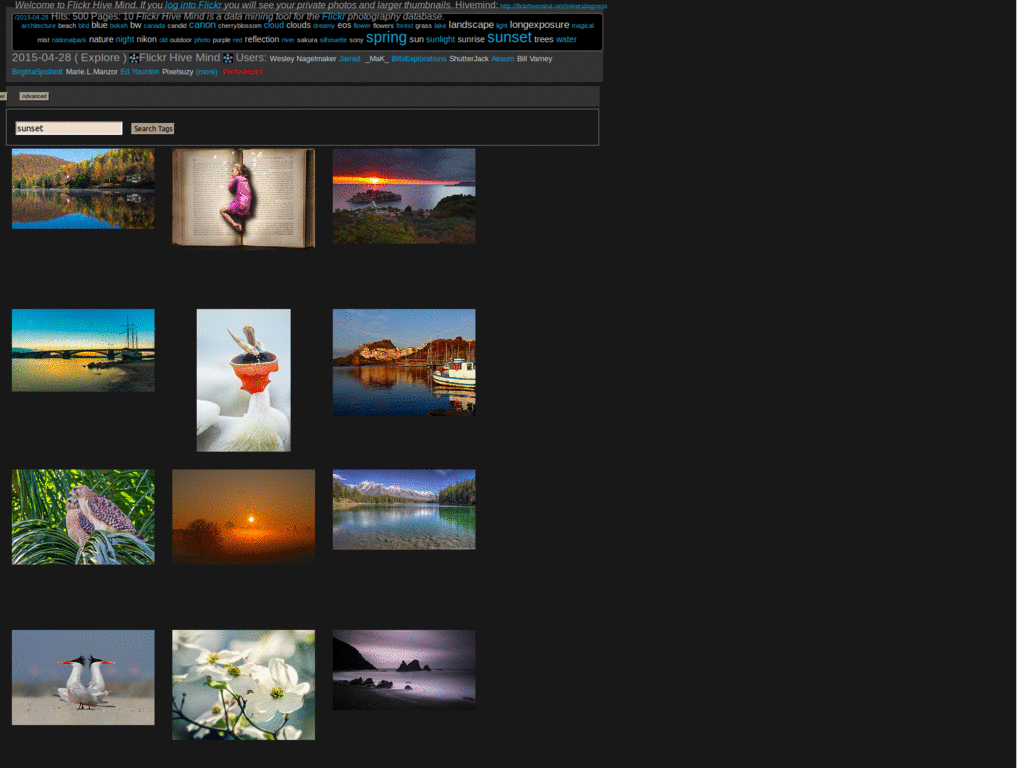
Task: Open user 'BillsExplorations' profile link
Action: (x=419, y=58)
